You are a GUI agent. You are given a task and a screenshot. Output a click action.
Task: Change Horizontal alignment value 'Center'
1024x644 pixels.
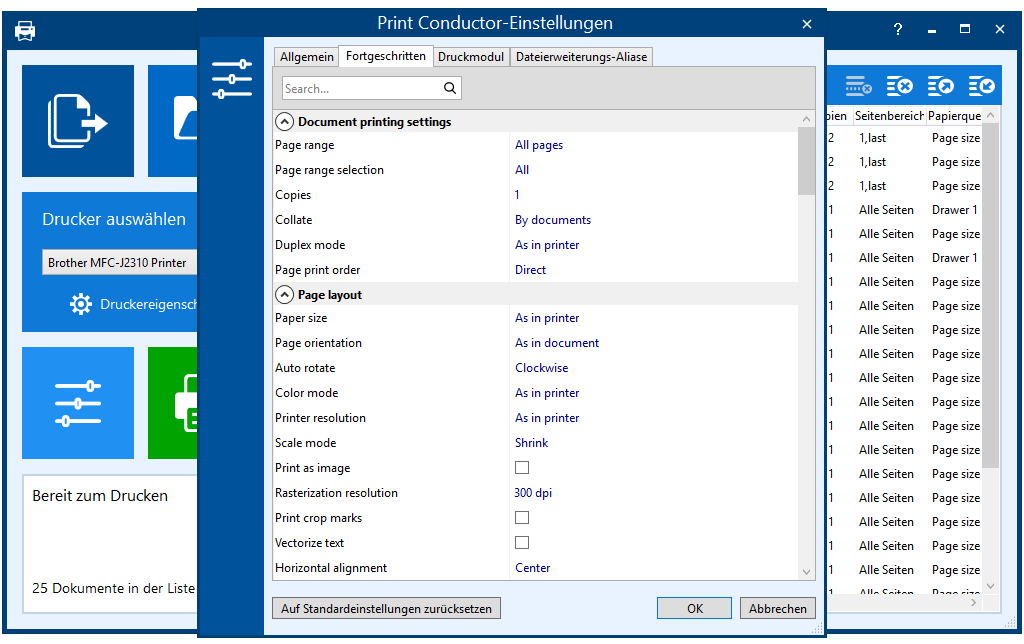532,568
